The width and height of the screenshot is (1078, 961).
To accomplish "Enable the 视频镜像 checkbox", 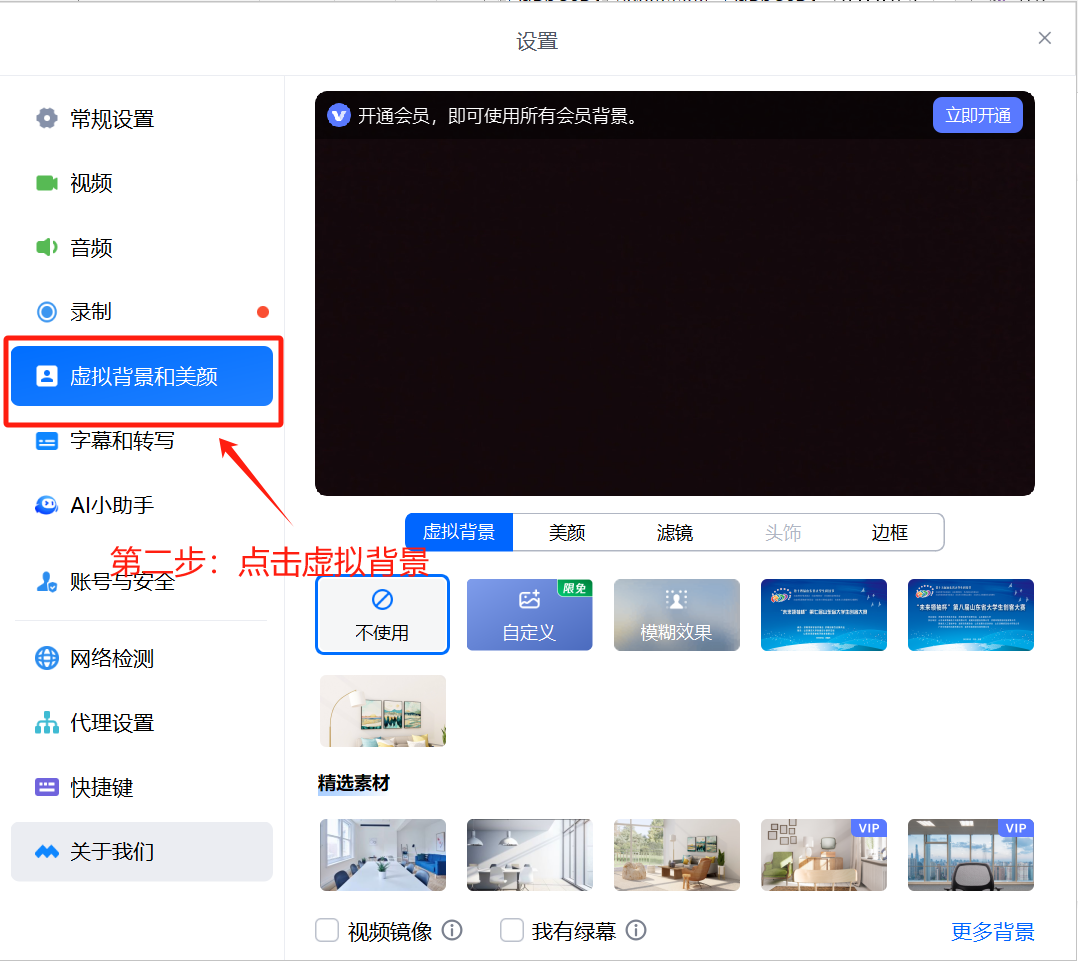I will click(x=327, y=931).
